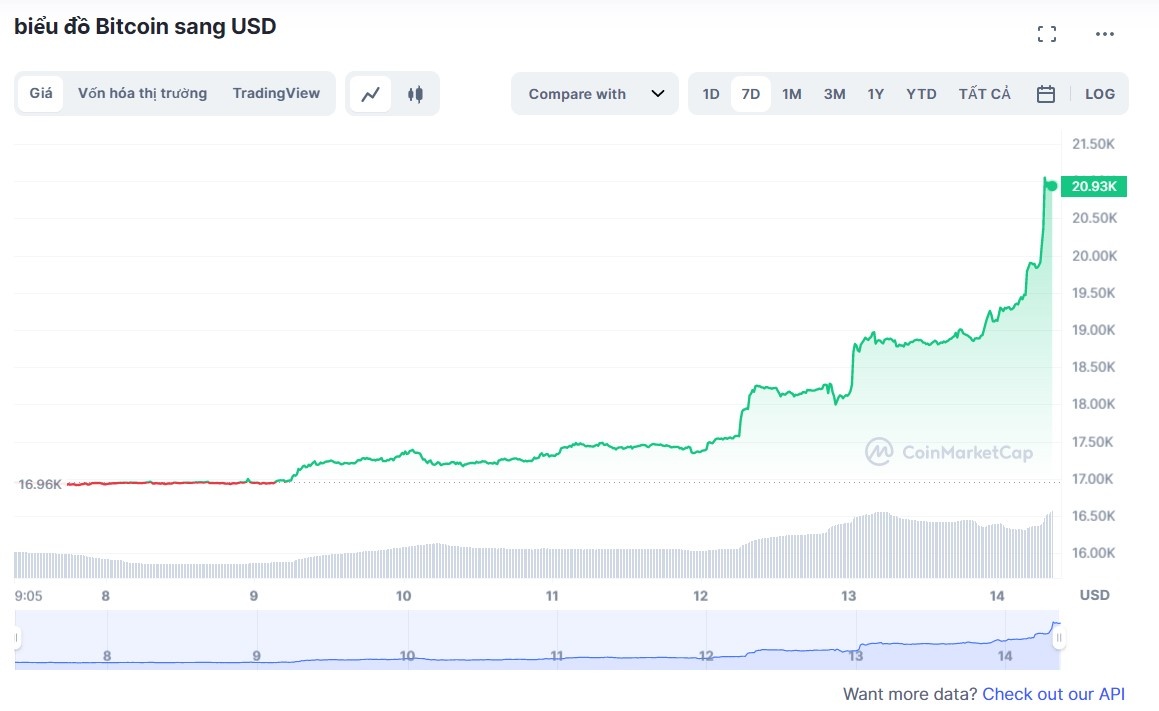Switch to candlestick chart icon

click(x=414, y=92)
